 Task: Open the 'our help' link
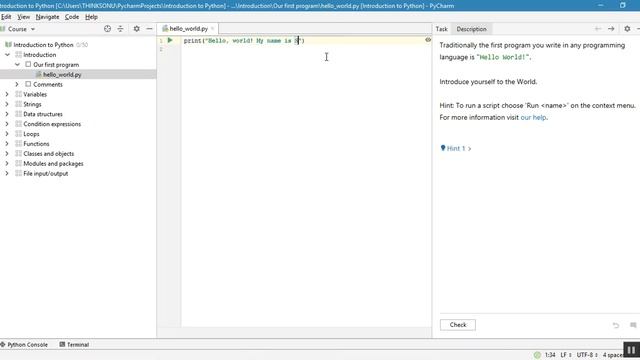coord(533,118)
